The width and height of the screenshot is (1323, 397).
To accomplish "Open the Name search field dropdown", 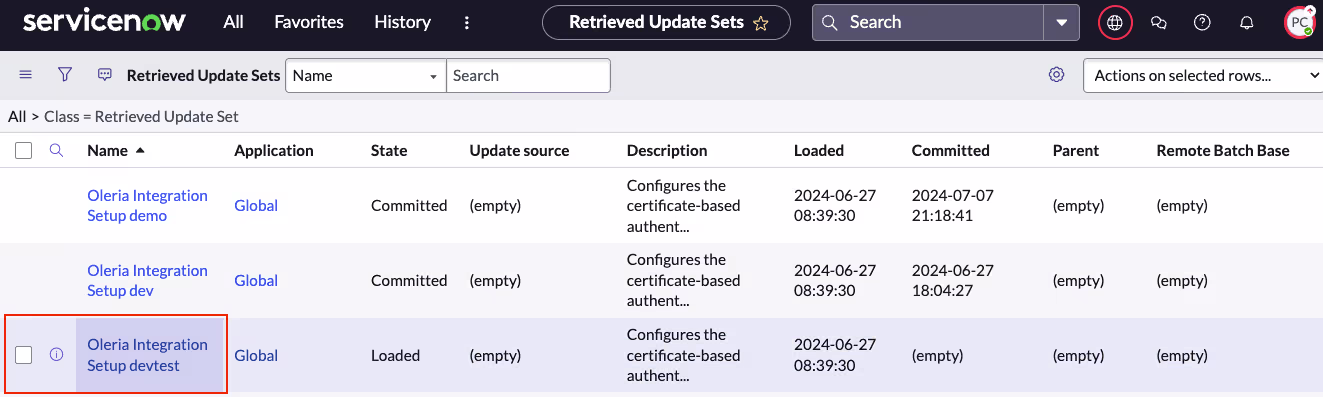I will (366, 75).
